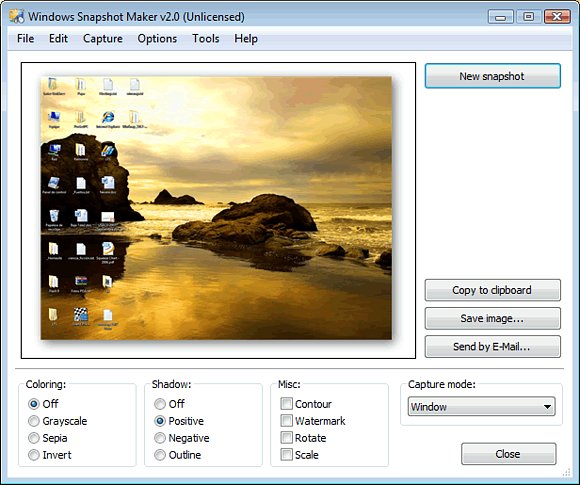Open the Capture menu
The height and width of the screenshot is (485, 580).
102,38
